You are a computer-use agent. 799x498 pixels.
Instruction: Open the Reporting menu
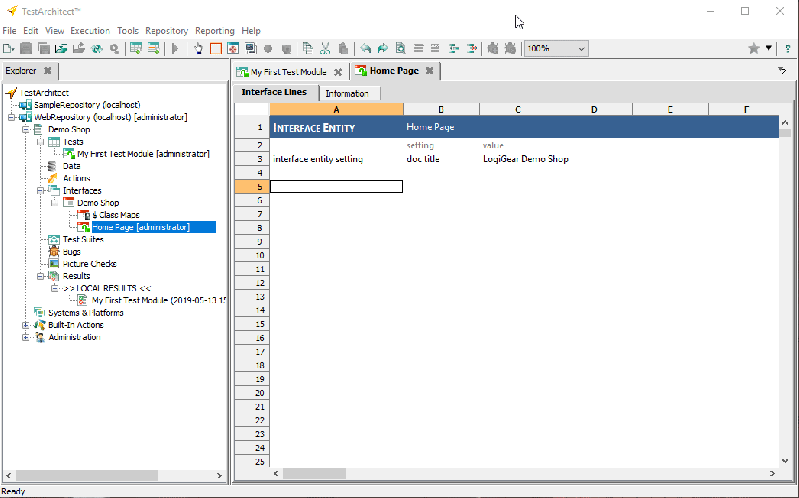coord(215,31)
